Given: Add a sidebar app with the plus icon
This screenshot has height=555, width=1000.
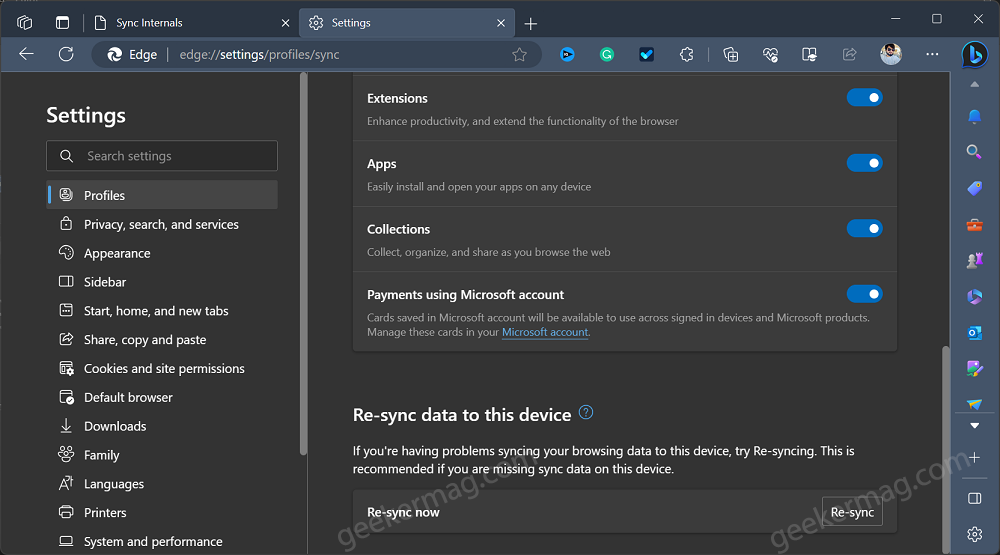Looking at the screenshot, I should click(974, 457).
